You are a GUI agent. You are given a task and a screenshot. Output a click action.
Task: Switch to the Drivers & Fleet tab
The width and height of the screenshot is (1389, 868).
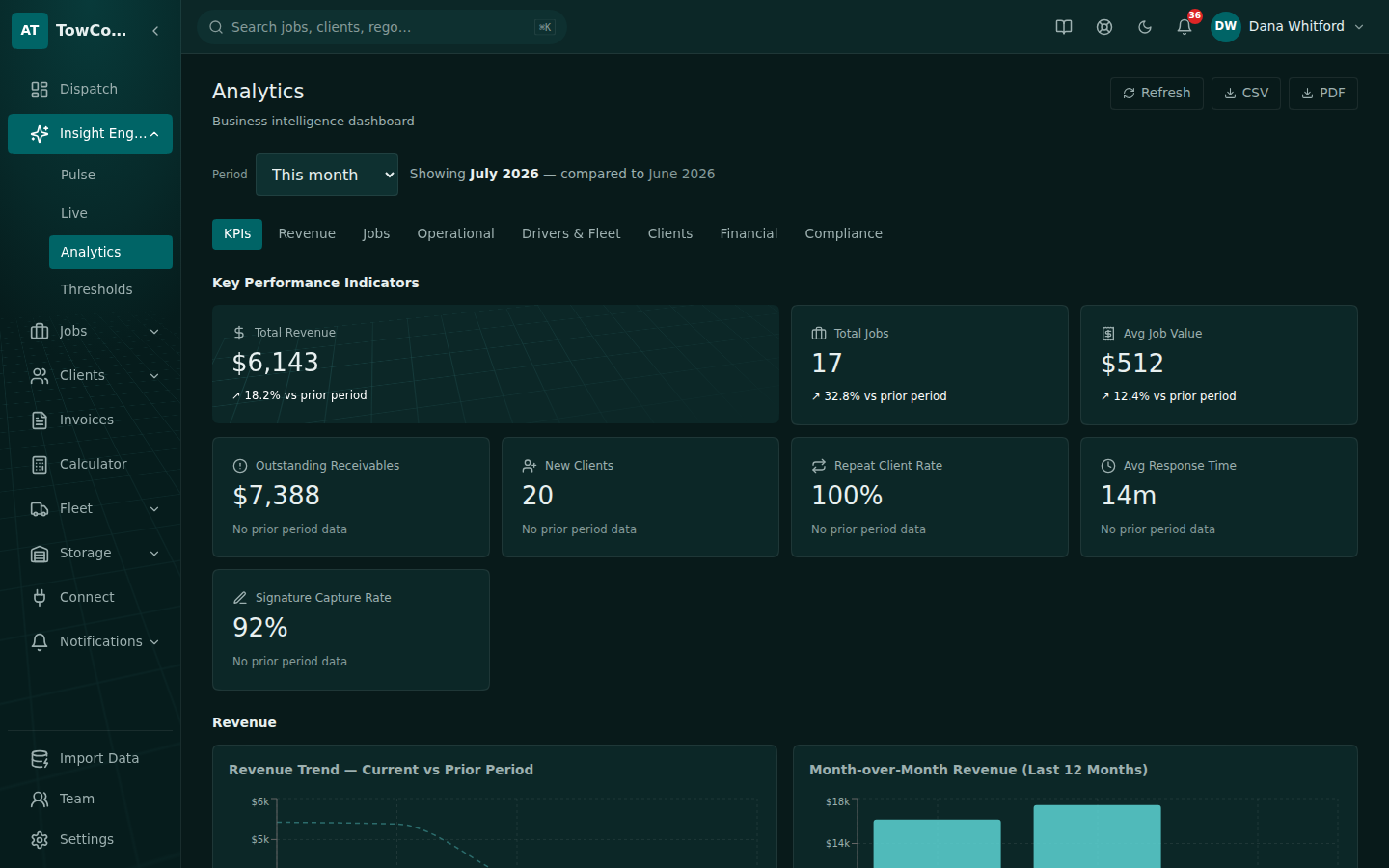coord(571,234)
